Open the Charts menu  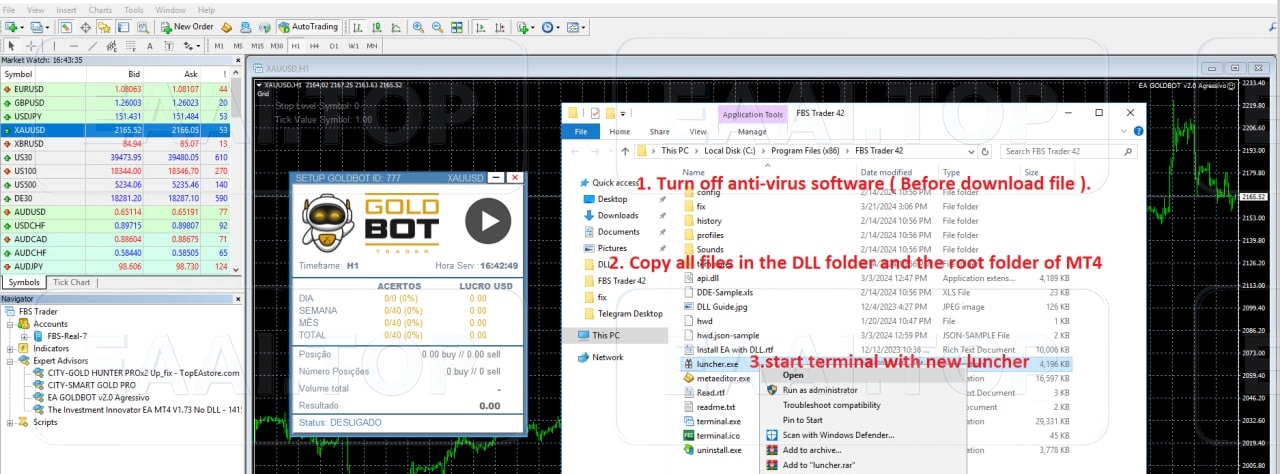point(100,10)
